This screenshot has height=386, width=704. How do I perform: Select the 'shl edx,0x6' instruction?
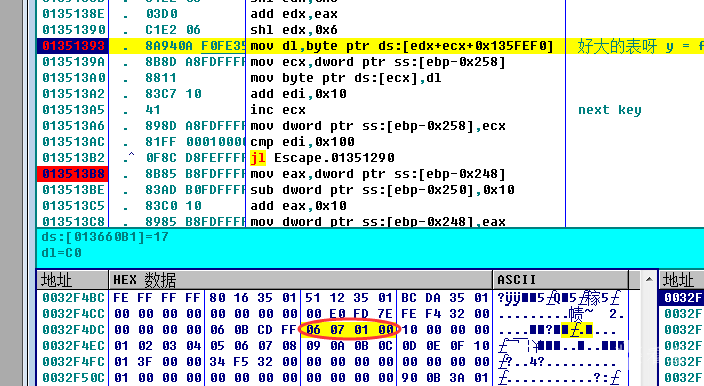[x=294, y=30]
